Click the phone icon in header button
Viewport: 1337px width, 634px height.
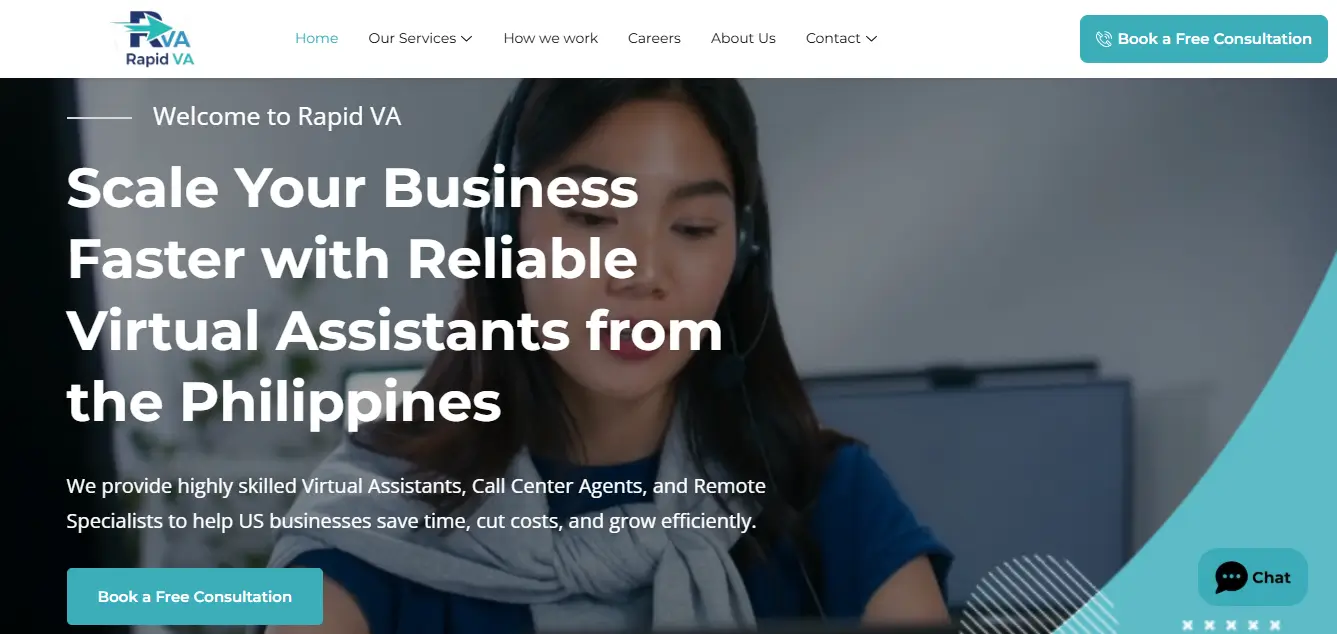1104,39
